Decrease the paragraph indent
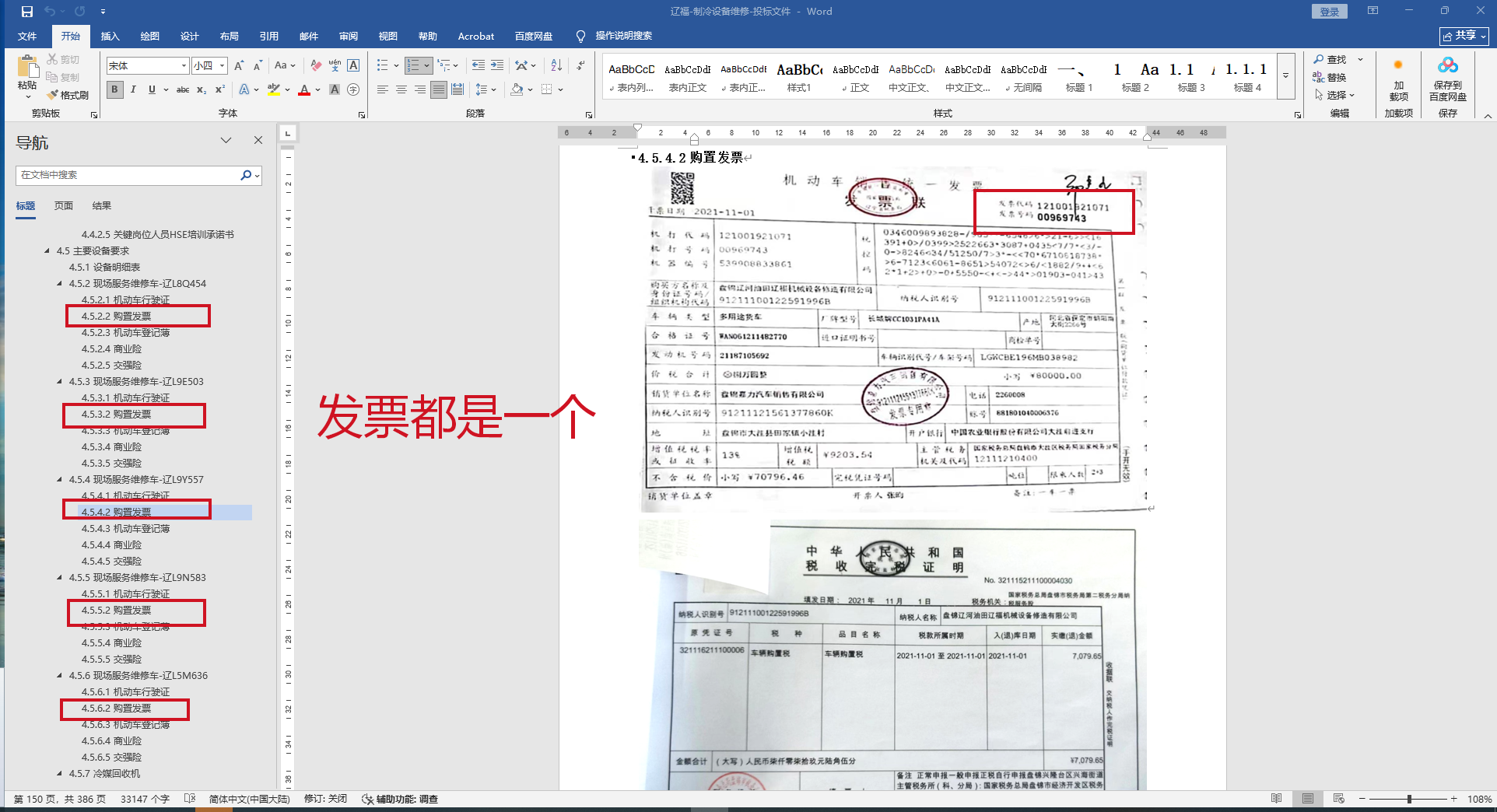Viewport: 1497px width, 812px height. [x=478, y=66]
